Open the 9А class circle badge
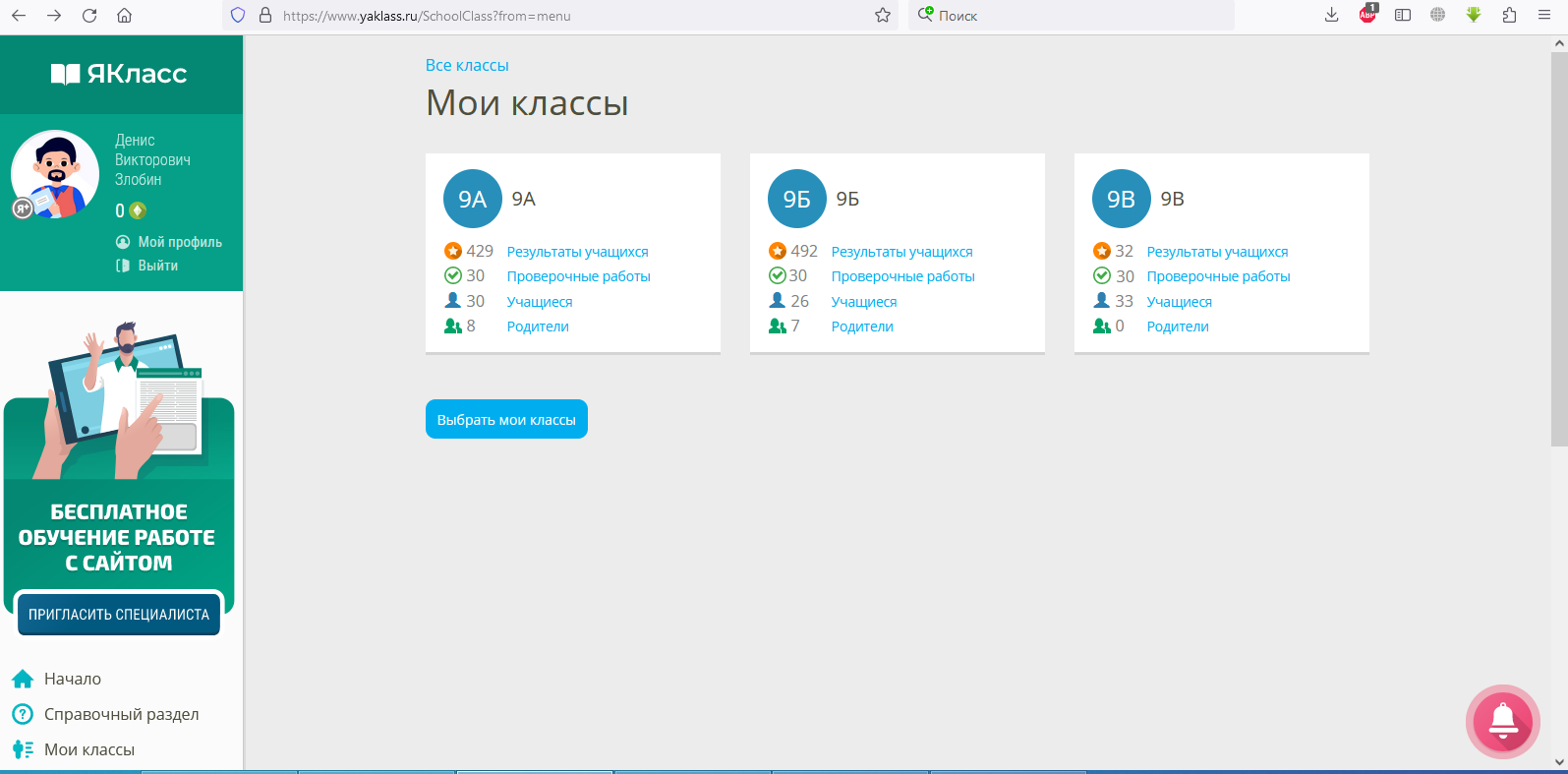Screen dimensions: 1568x774 [x=473, y=199]
